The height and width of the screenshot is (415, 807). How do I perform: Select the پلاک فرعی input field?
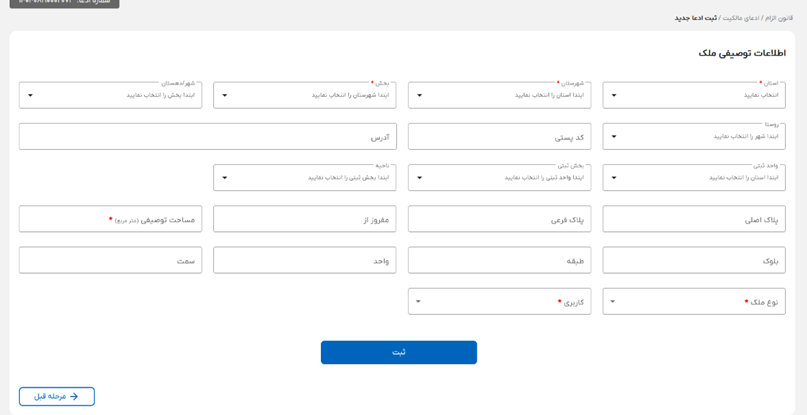(x=499, y=219)
